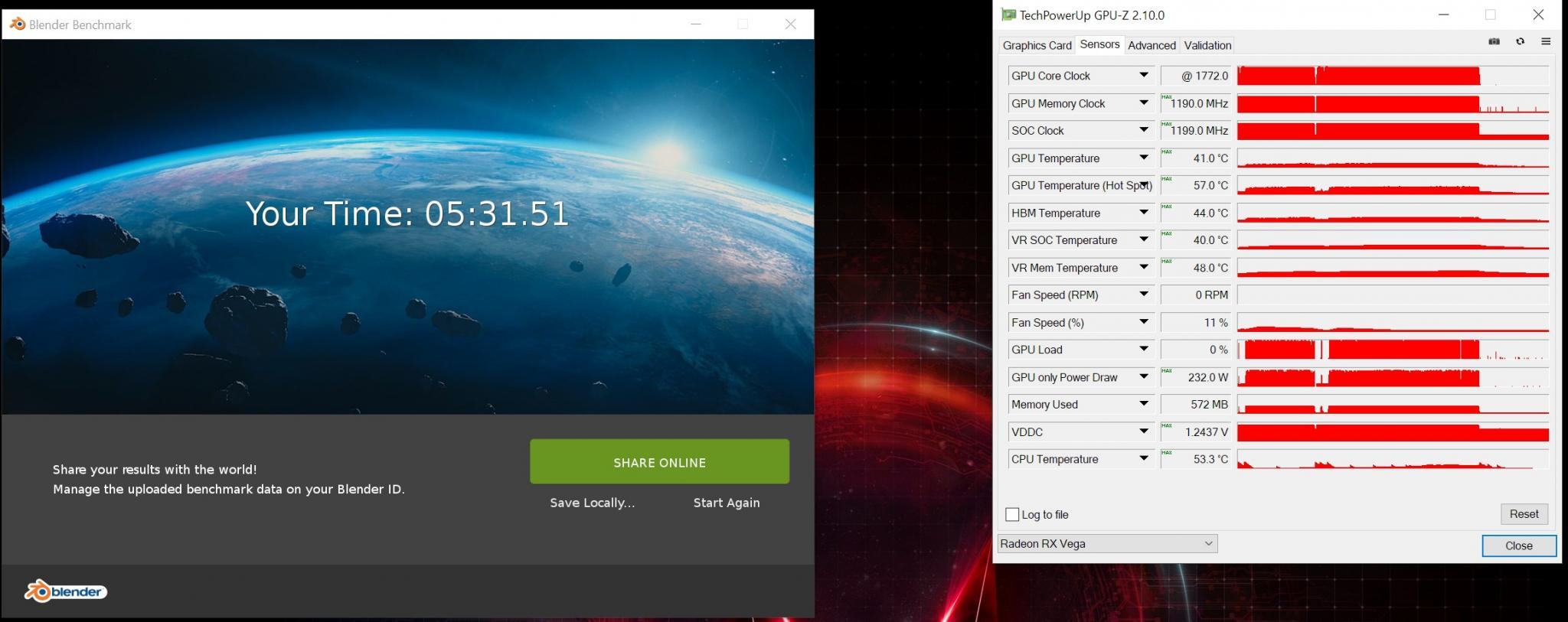1568x622 pixels.
Task: Click the SHARE ONLINE button
Action: coord(659,461)
